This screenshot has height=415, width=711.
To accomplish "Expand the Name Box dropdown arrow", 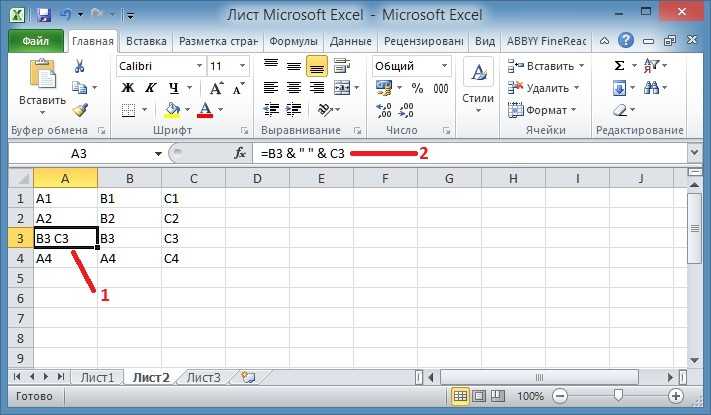I will [158, 154].
